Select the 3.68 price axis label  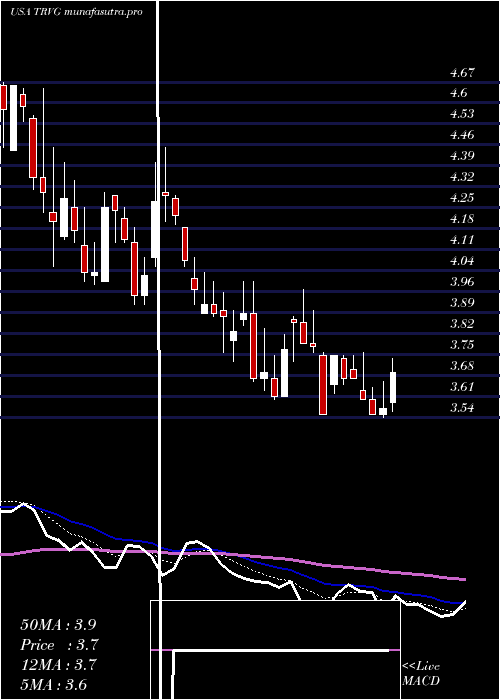tap(463, 366)
